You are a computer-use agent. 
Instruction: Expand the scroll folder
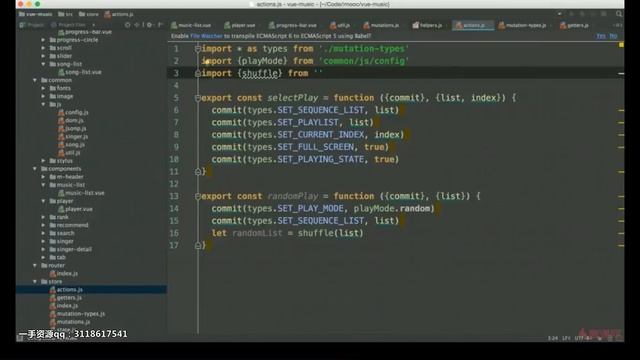(x=43, y=48)
